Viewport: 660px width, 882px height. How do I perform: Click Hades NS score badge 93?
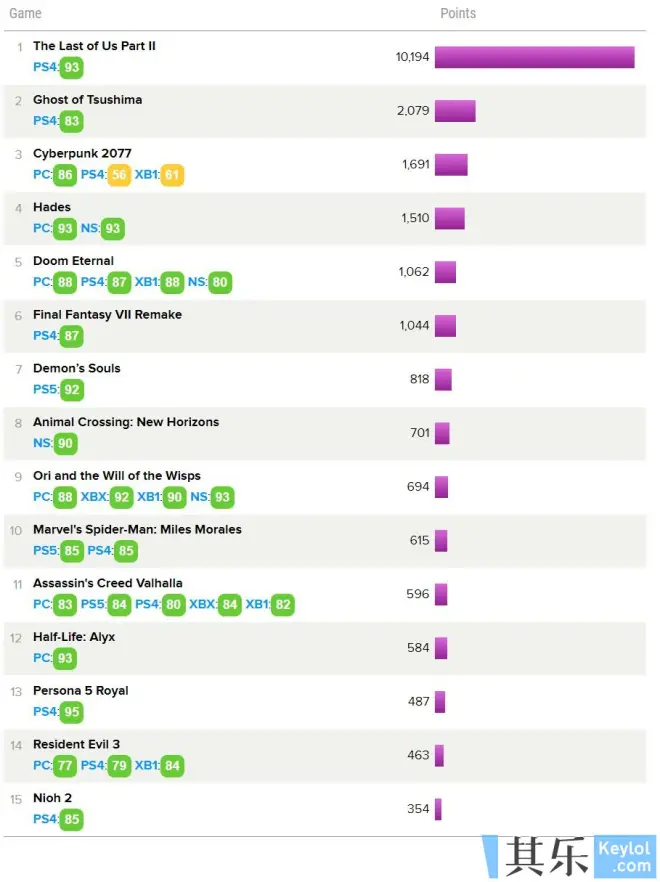click(x=112, y=229)
